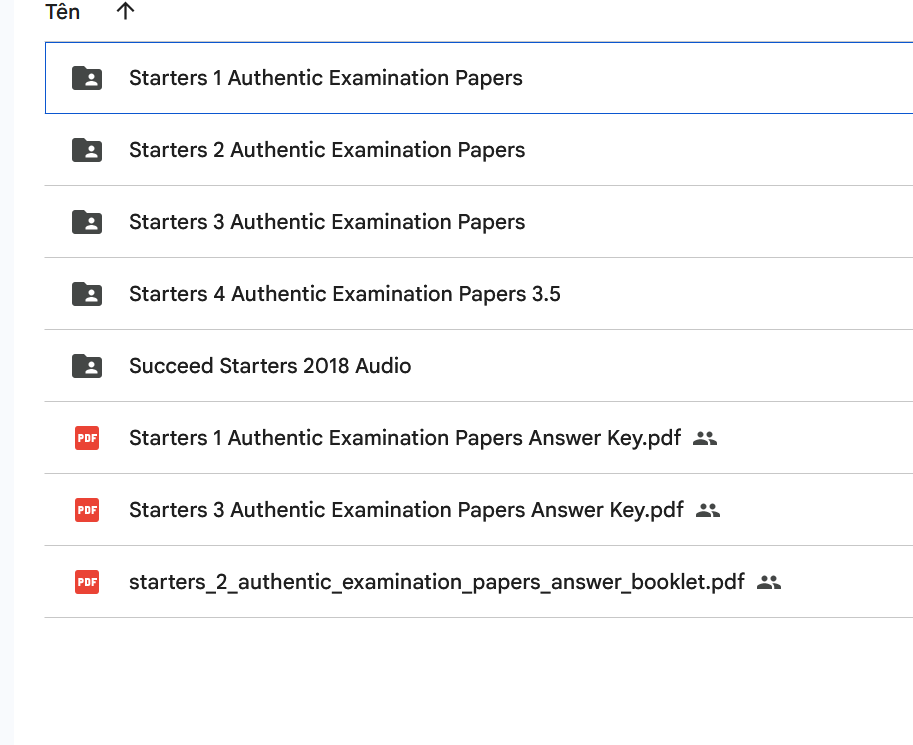This screenshot has width=913, height=745.
Task: Click the shared folder icon for Starters 4
Action: 88,294
